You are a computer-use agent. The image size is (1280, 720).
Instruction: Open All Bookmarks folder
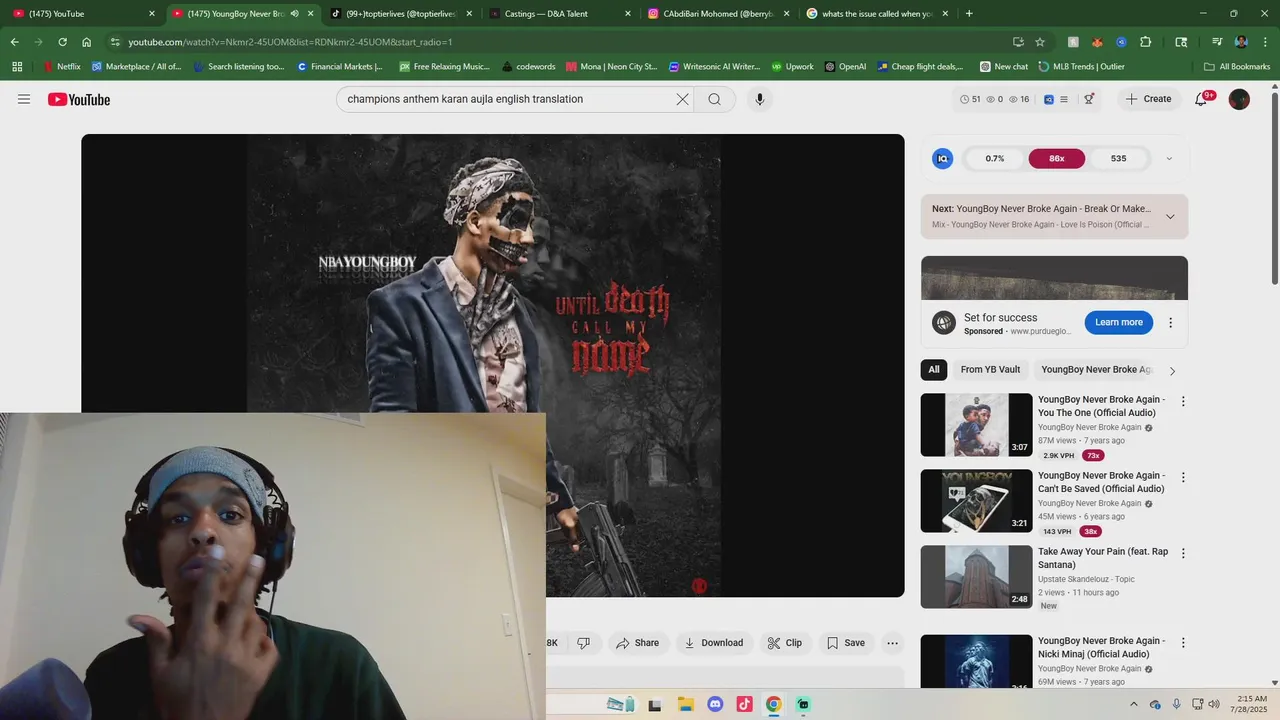point(1237,67)
